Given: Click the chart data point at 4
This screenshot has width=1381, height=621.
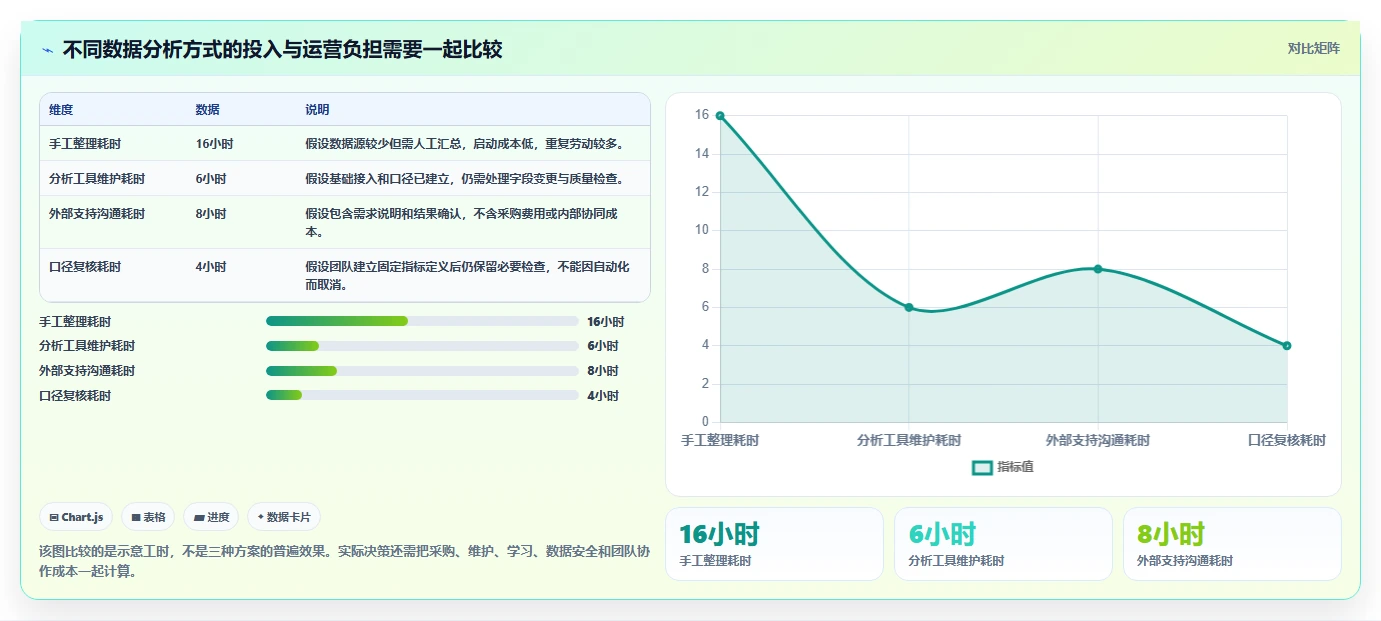Looking at the screenshot, I should 1287,346.
